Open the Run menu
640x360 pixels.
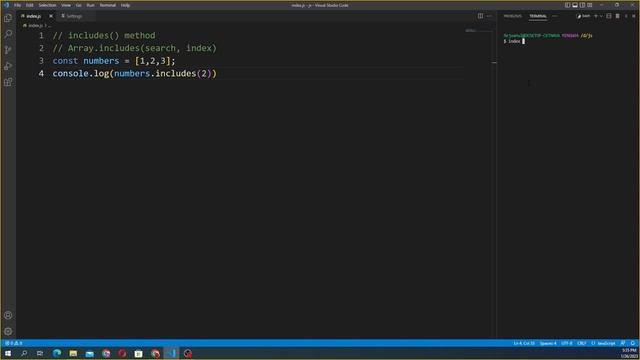[x=90, y=5]
